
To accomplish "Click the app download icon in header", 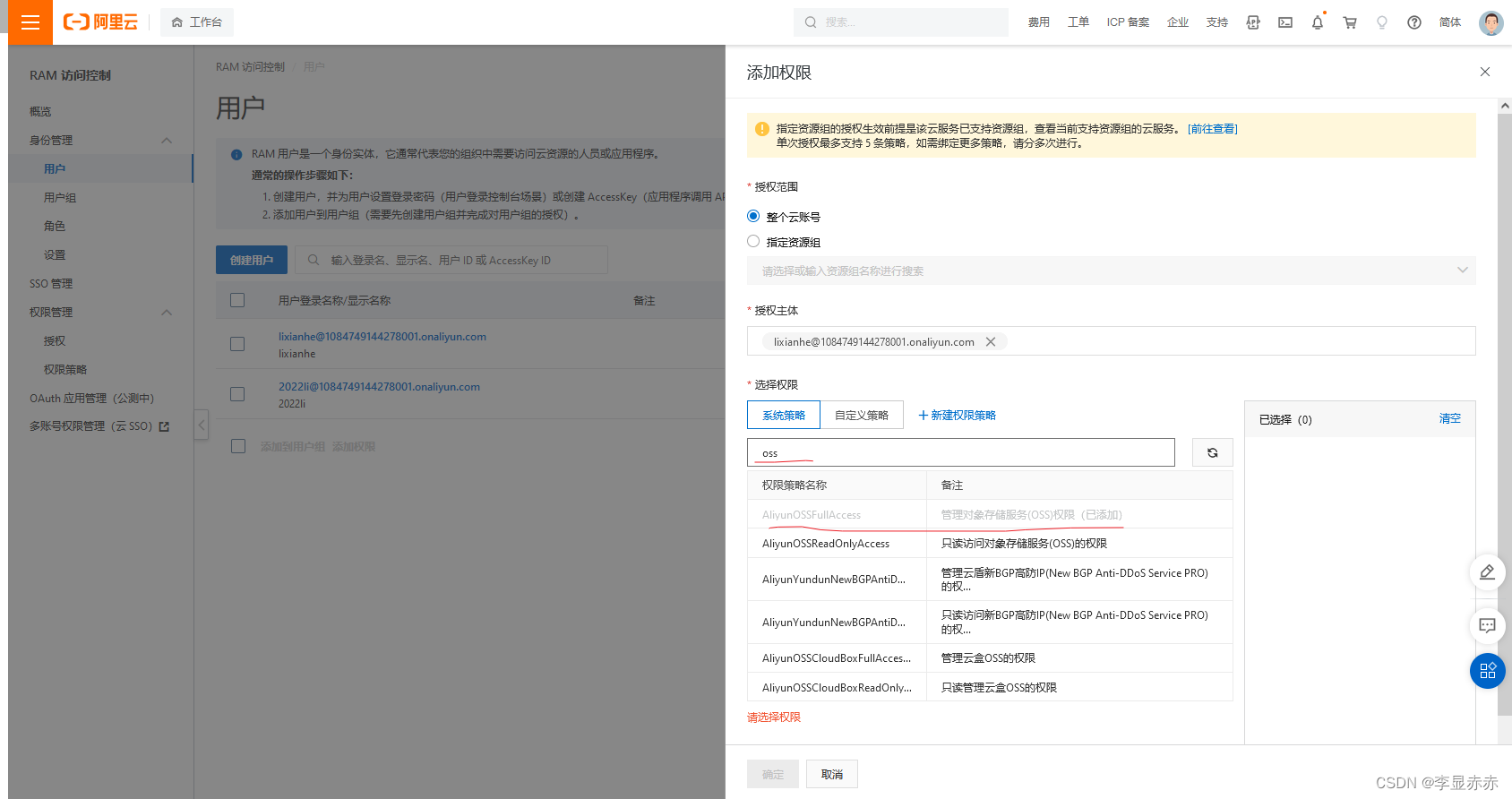I will point(1253,22).
